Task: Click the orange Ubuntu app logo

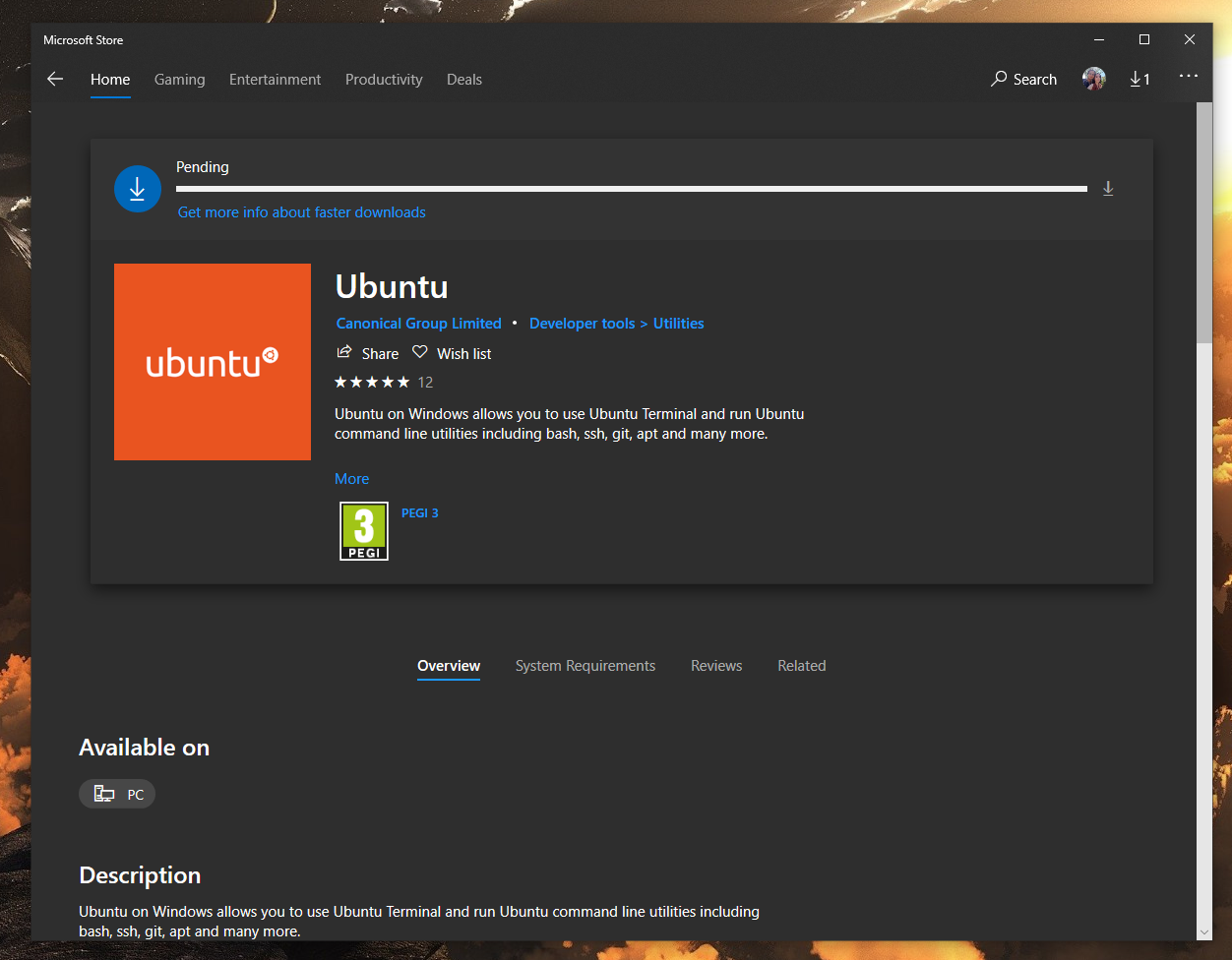Action: point(213,362)
